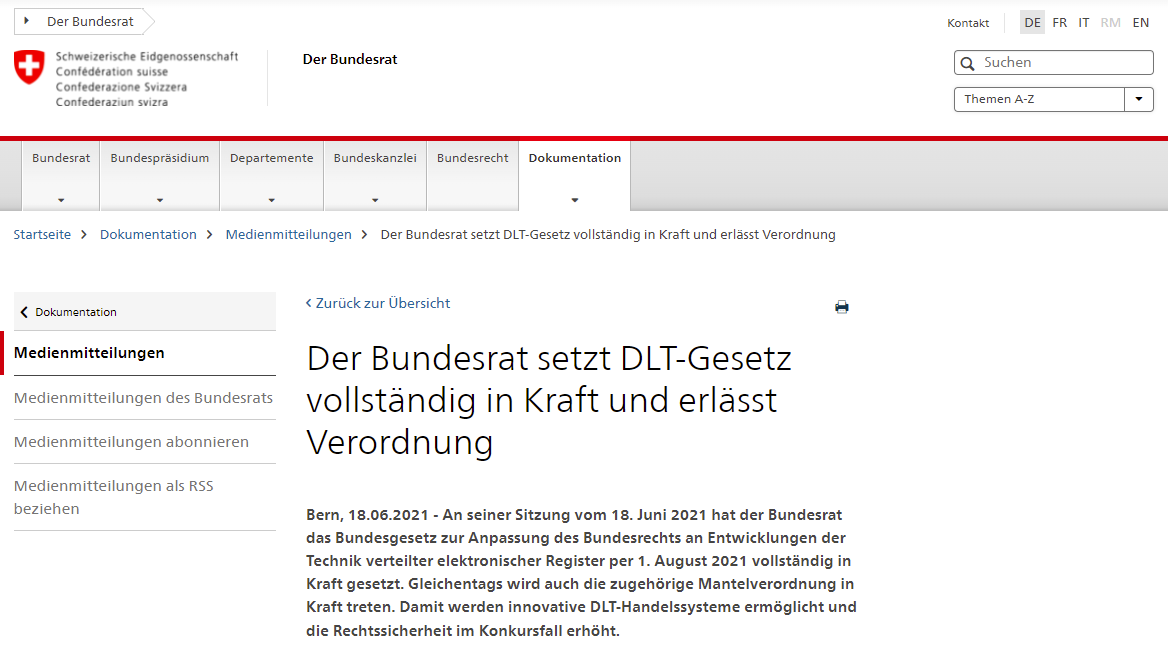Screen dimensions: 1168x656
Task: Expand the Departemente navigation menu
Action: click(271, 199)
